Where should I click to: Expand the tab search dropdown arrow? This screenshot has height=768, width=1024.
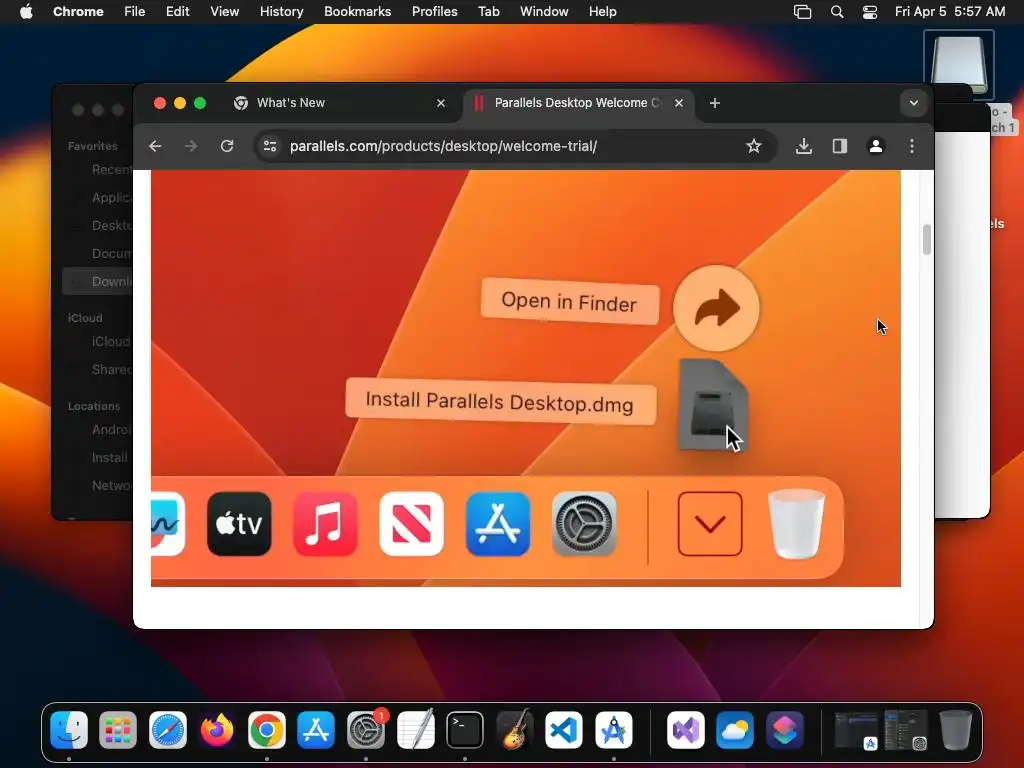914,103
